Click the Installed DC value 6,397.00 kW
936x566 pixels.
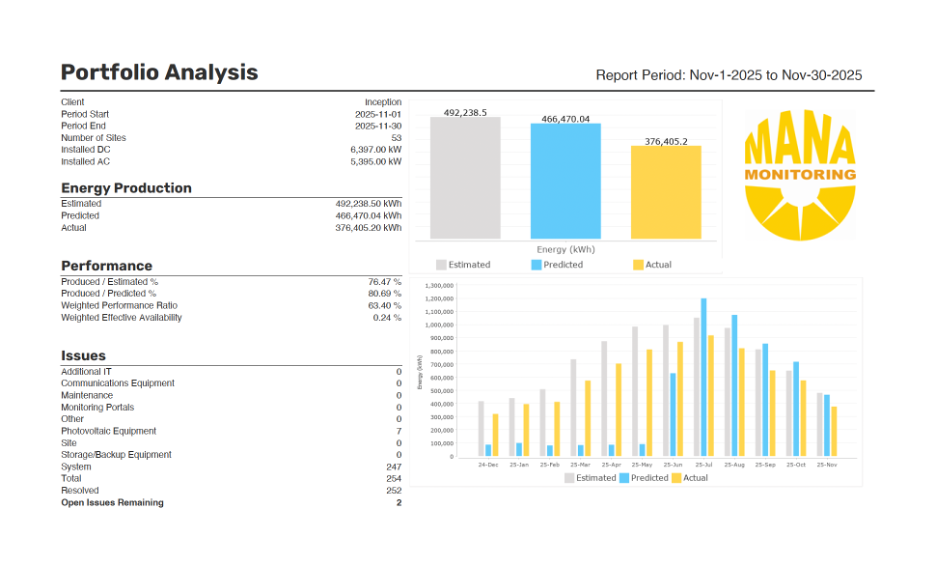click(375, 150)
